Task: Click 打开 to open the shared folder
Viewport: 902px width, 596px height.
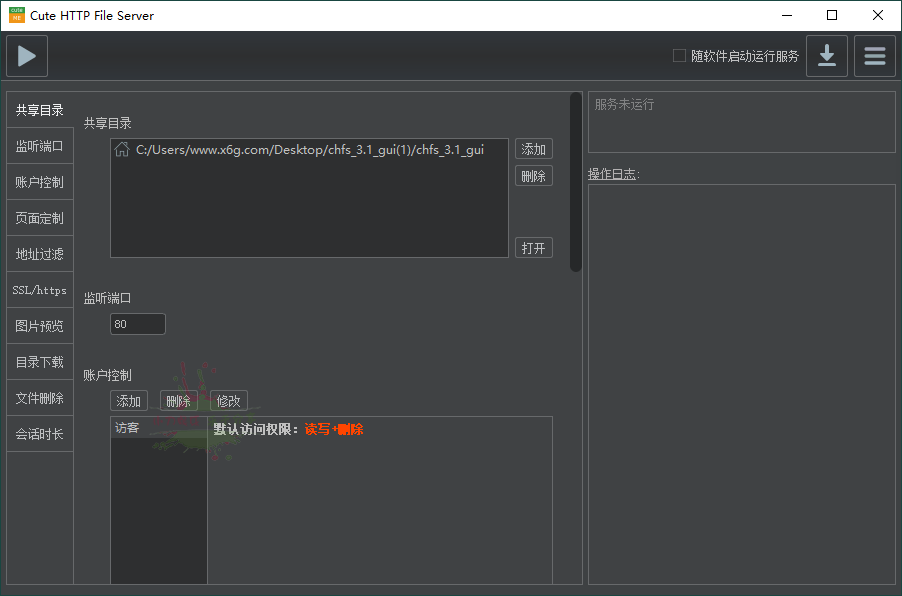Action: (533, 247)
